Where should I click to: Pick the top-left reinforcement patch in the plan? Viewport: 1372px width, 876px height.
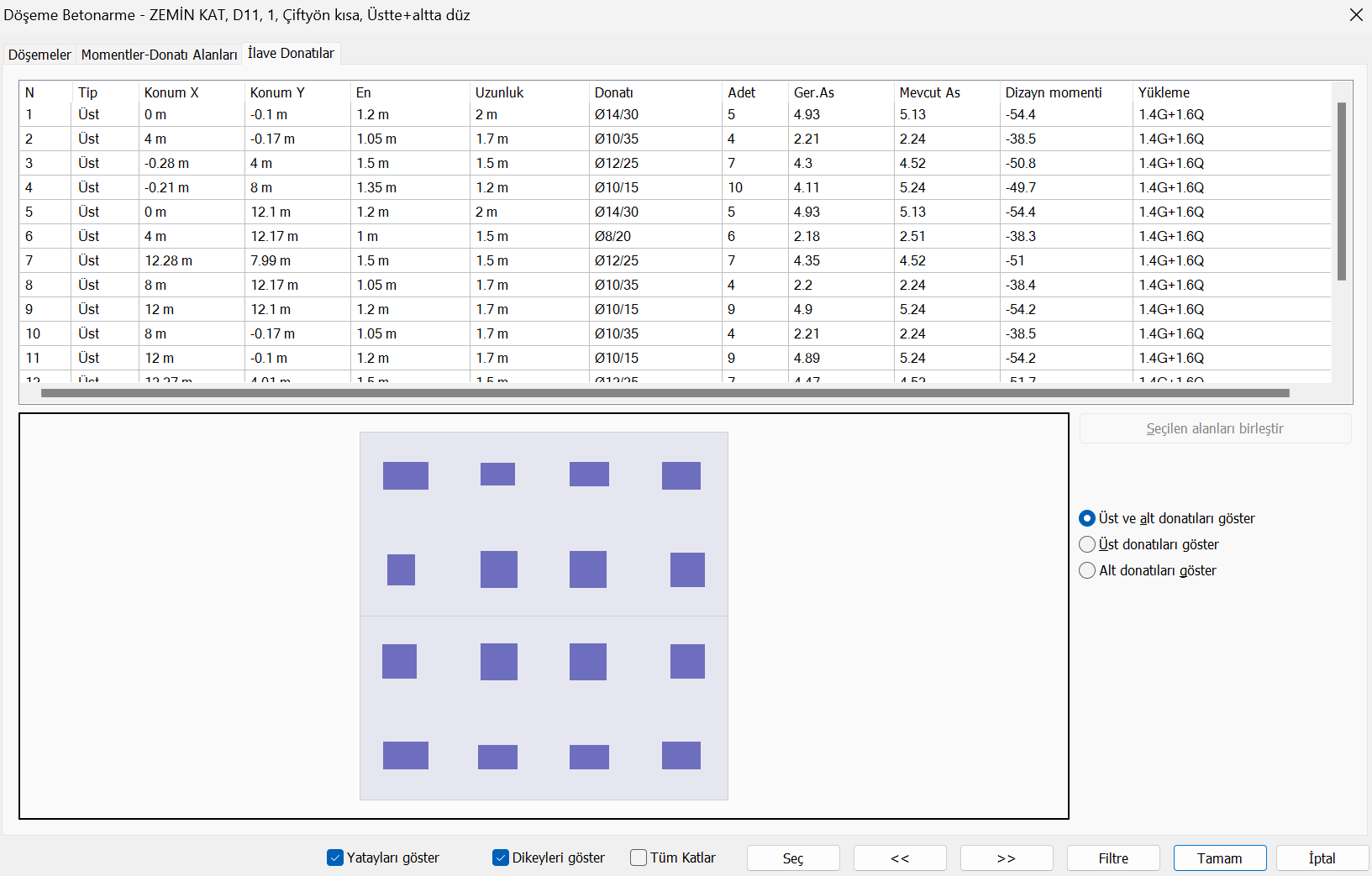406,475
